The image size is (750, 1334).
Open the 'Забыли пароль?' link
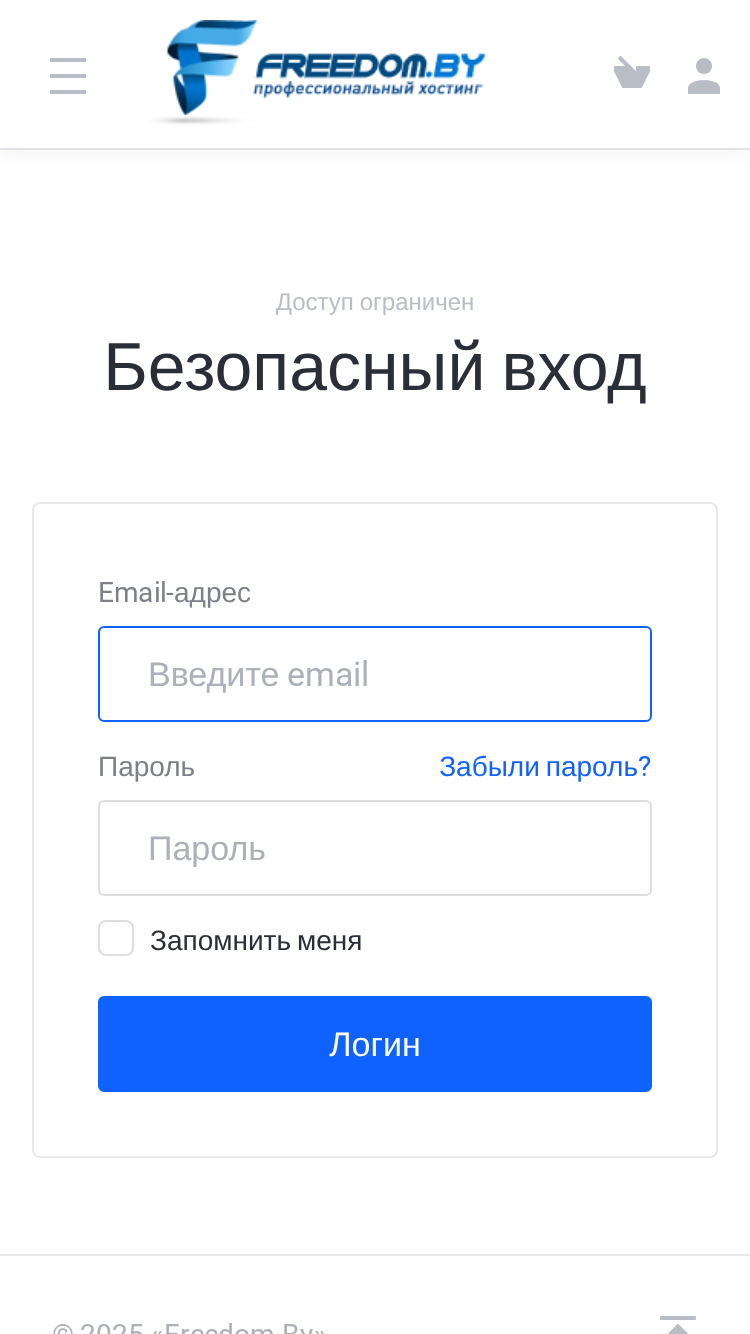[x=545, y=767]
